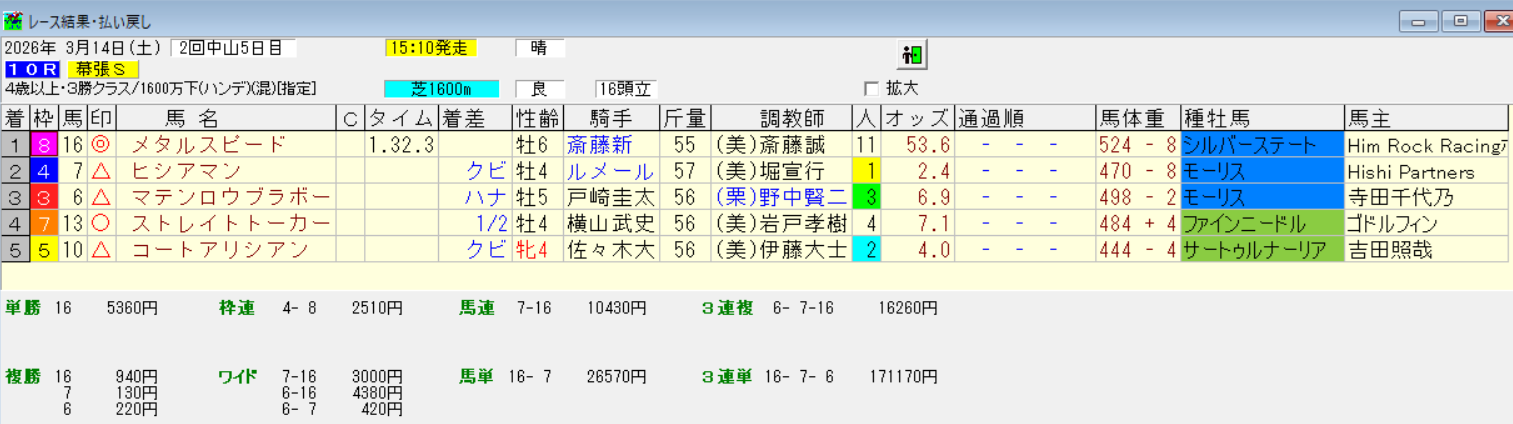Click sire cell シルバーステート
Screen dimensions: 1513x424
click(1261, 146)
